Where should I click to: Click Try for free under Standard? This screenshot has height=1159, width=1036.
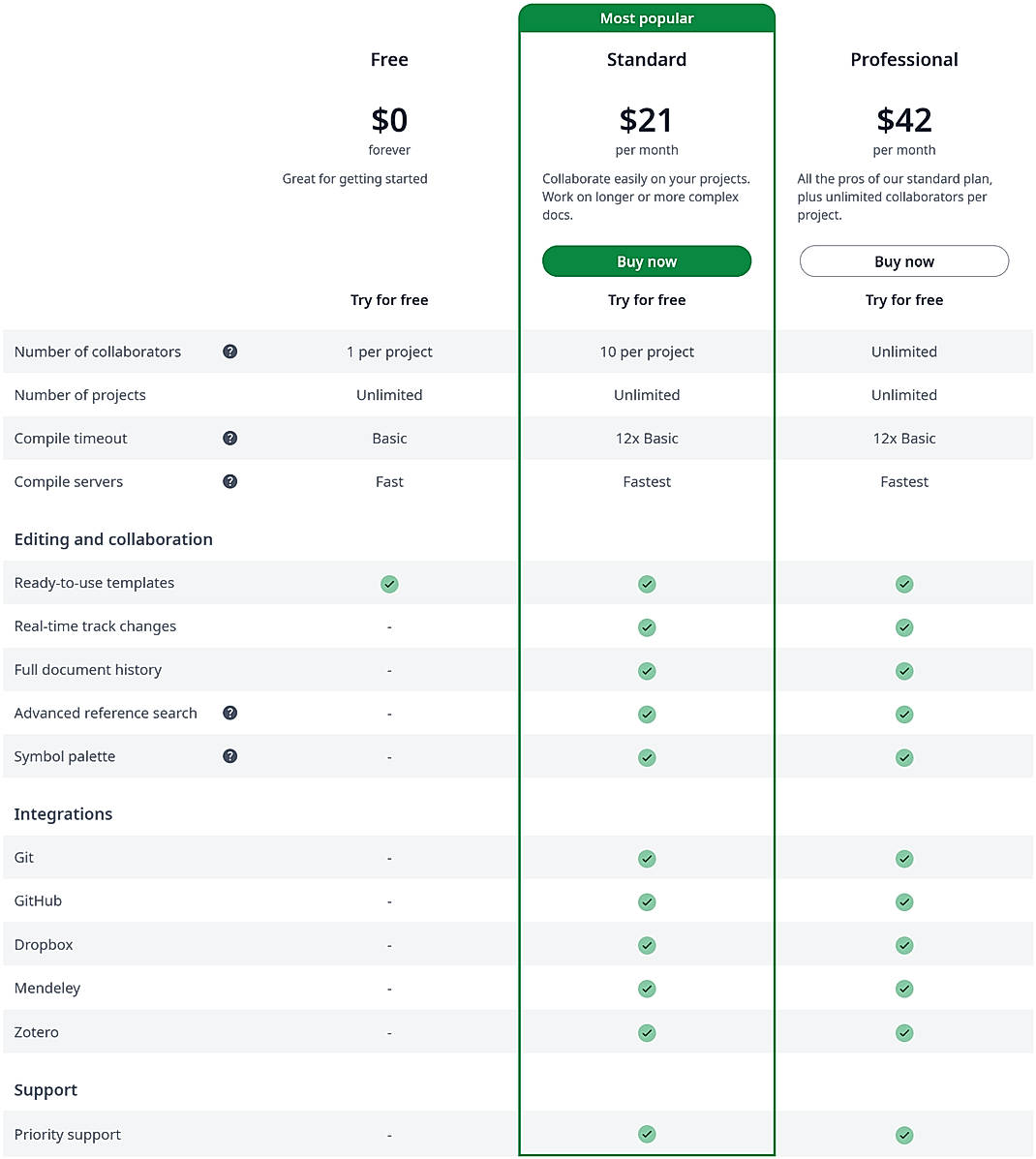tap(647, 299)
